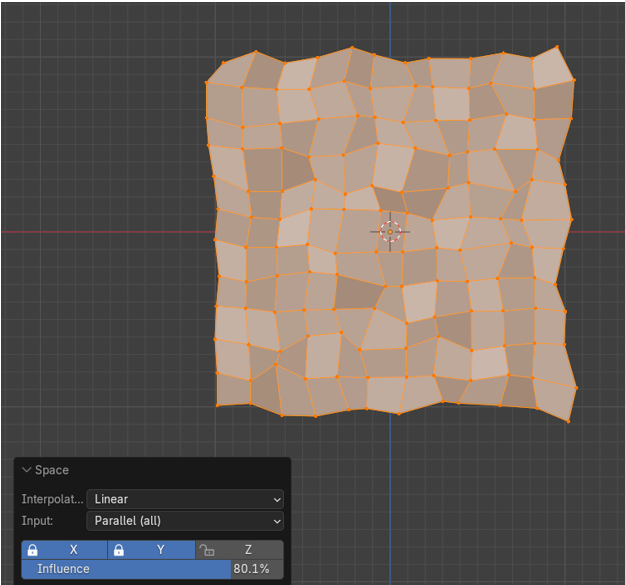Click the 3D cursor at mesh center
625x585 pixels.
390,231
